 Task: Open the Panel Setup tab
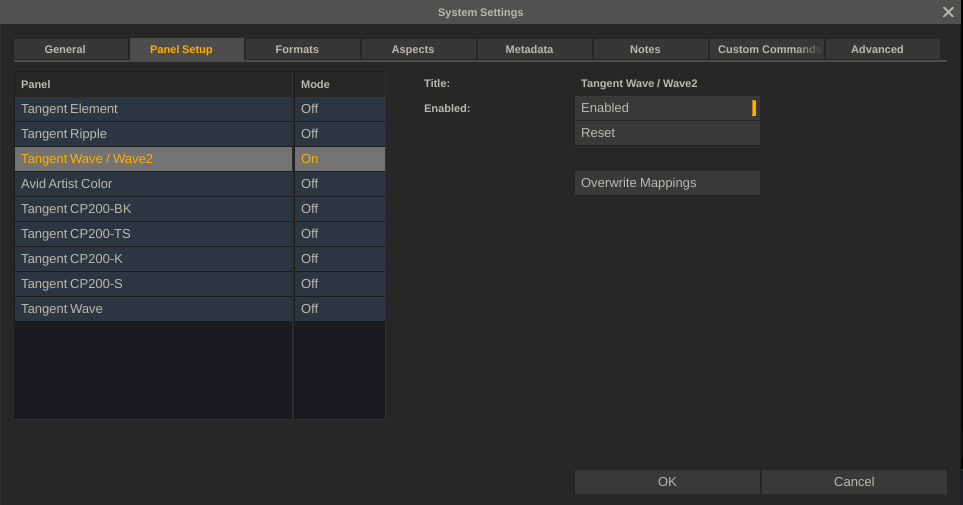(x=187, y=49)
